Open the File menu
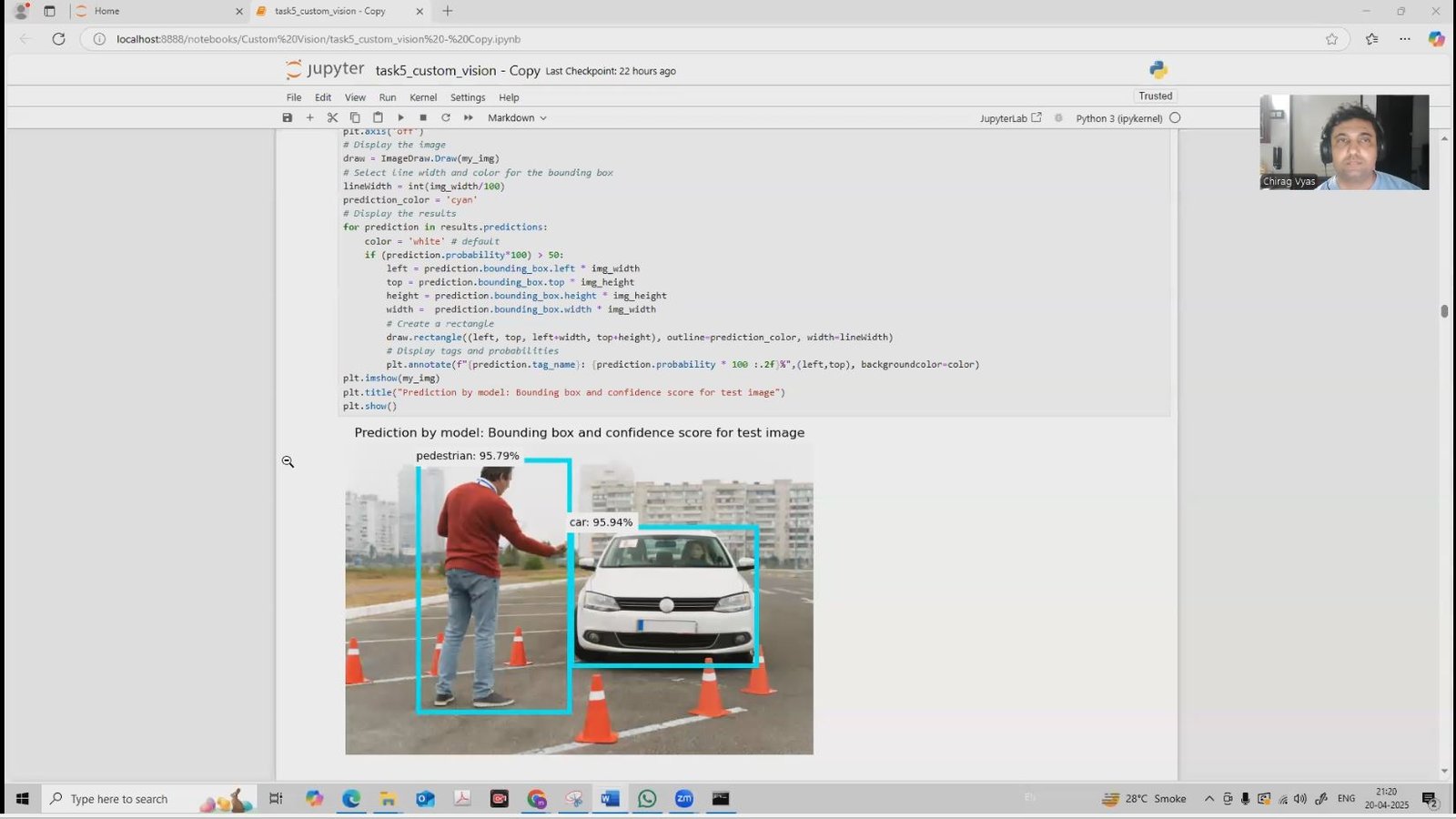Image resolution: width=1456 pixels, height=819 pixels. pos(294,97)
